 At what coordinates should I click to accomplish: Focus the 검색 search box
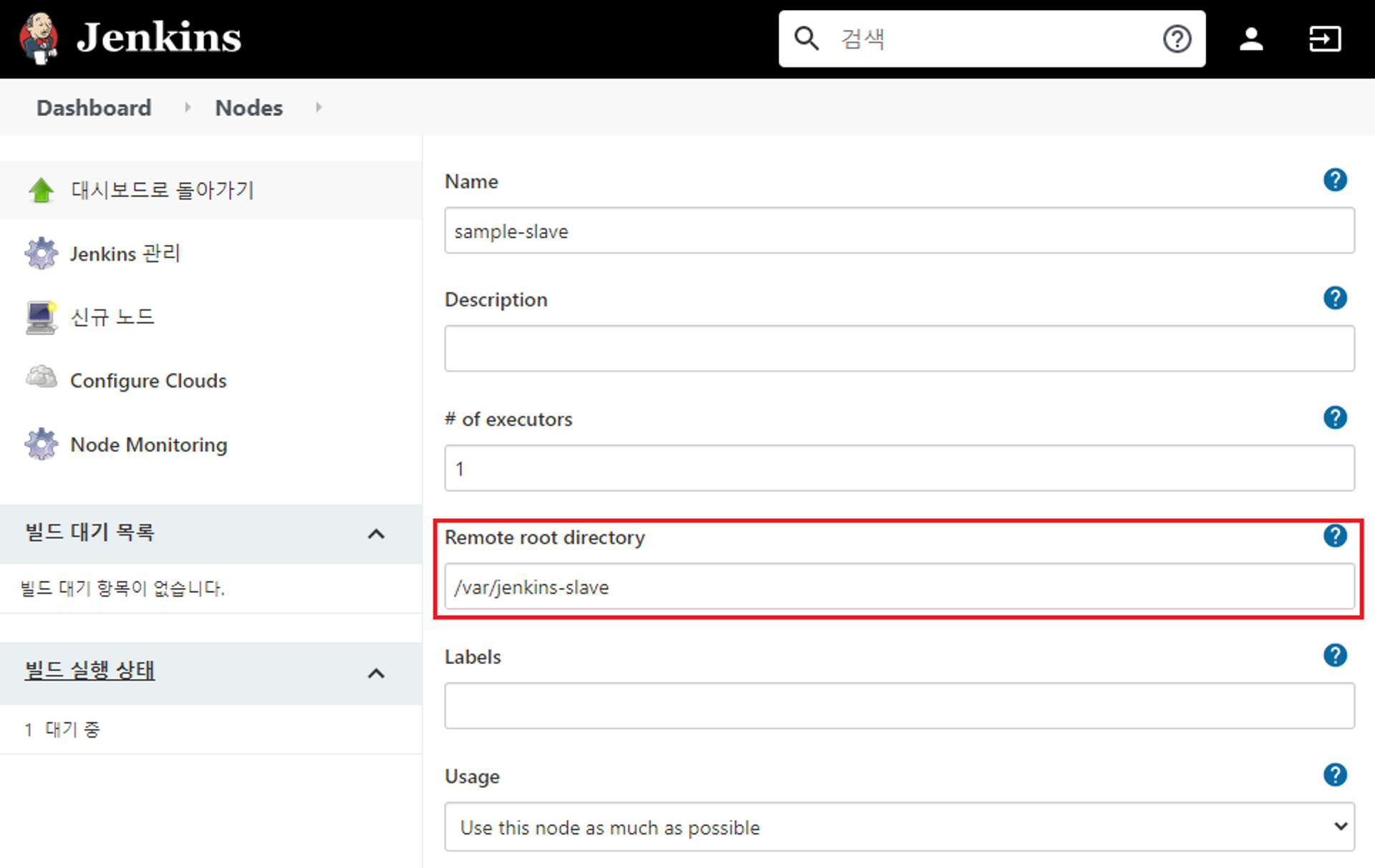[x=992, y=39]
